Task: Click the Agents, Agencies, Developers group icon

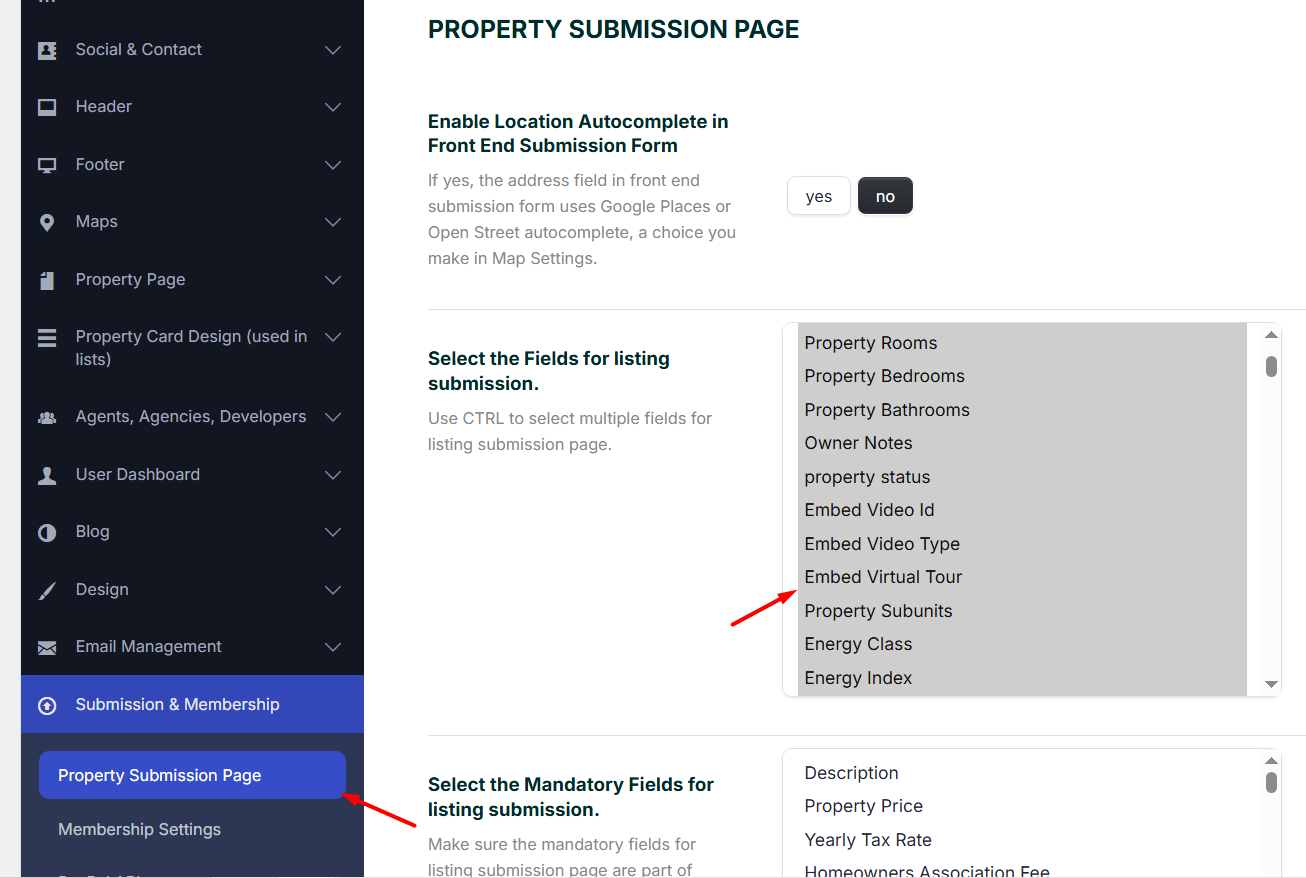Action: pyautogui.click(x=46, y=416)
